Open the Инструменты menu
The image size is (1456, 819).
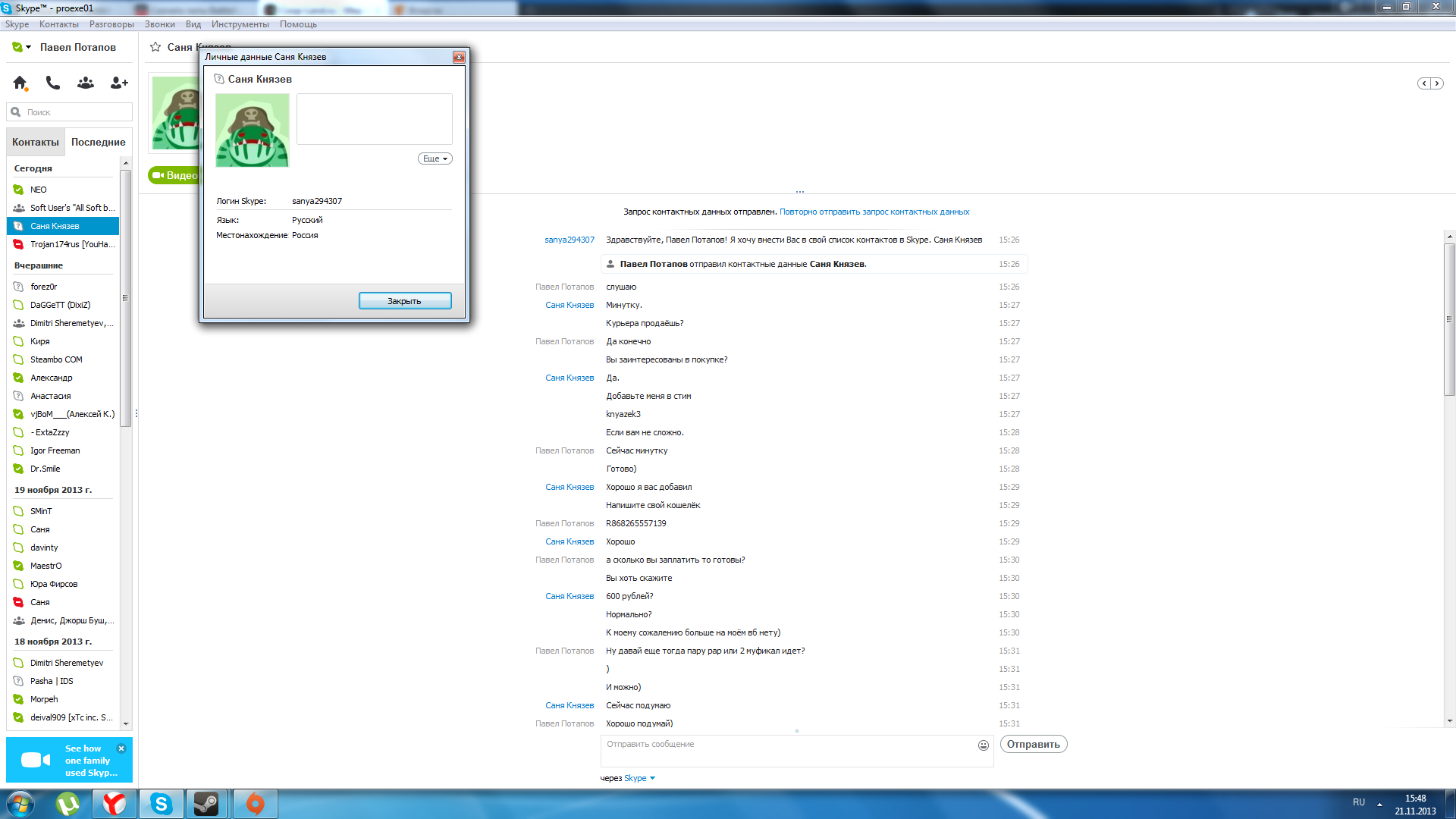(x=240, y=24)
